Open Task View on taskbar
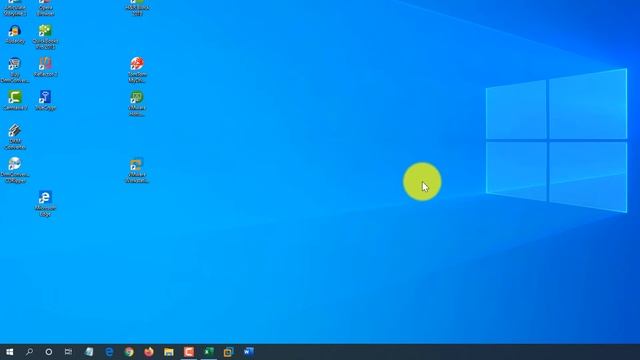 click(x=68, y=351)
